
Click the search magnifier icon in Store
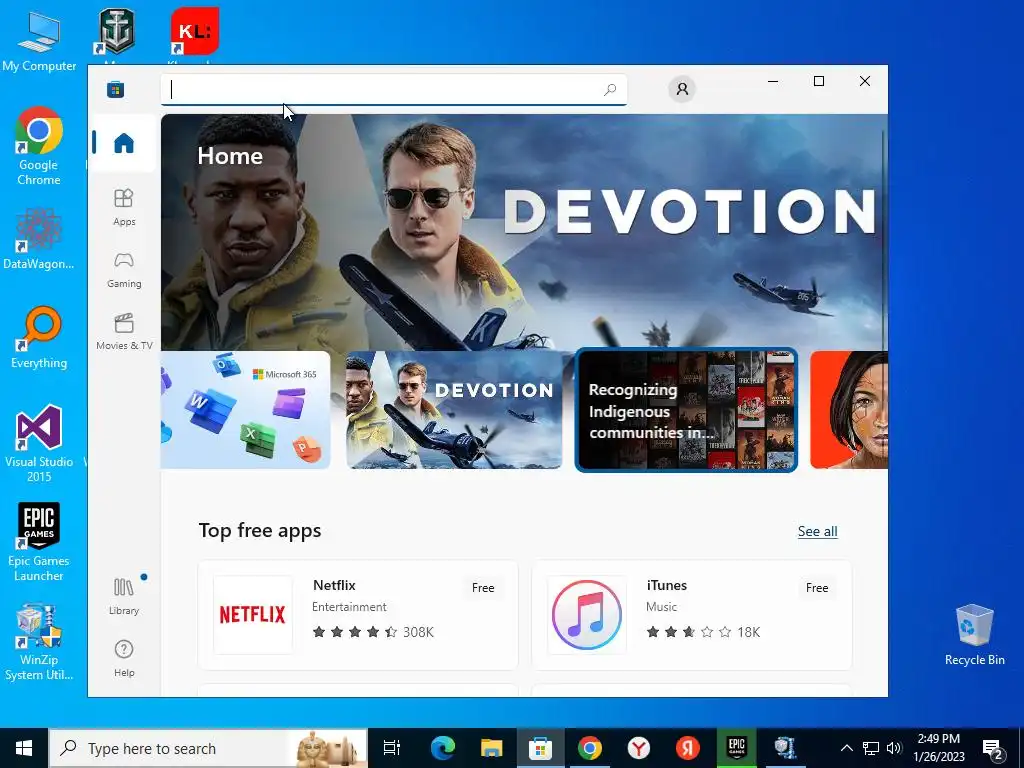click(x=609, y=89)
